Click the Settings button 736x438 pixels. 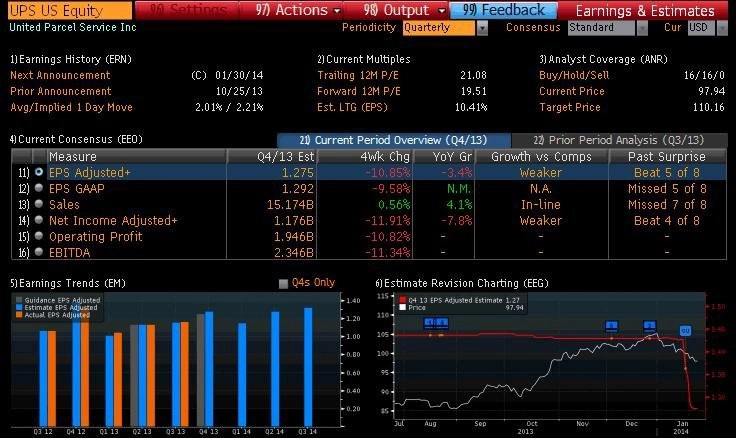184,10
